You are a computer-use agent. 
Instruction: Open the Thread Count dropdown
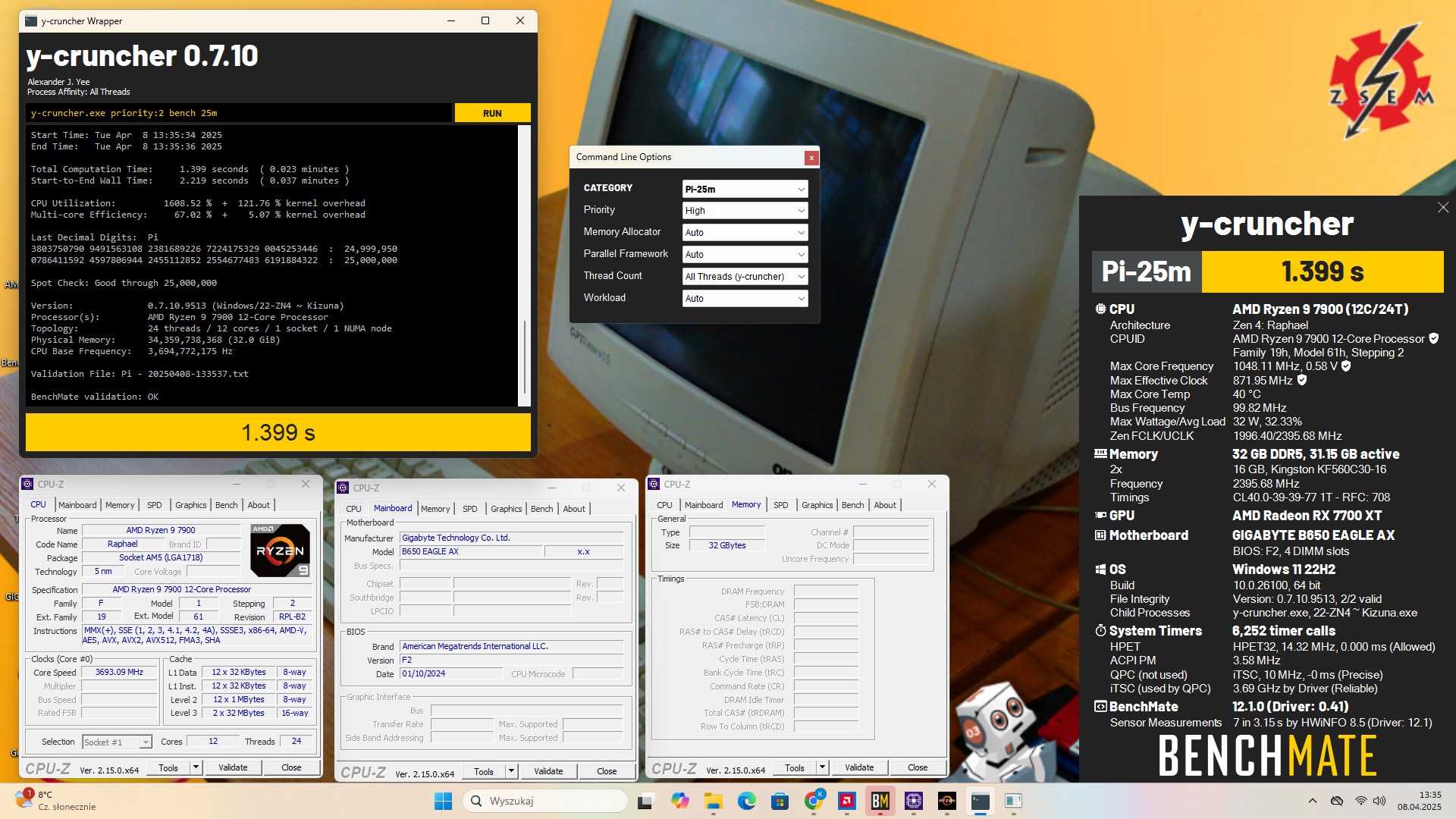[745, 277]
